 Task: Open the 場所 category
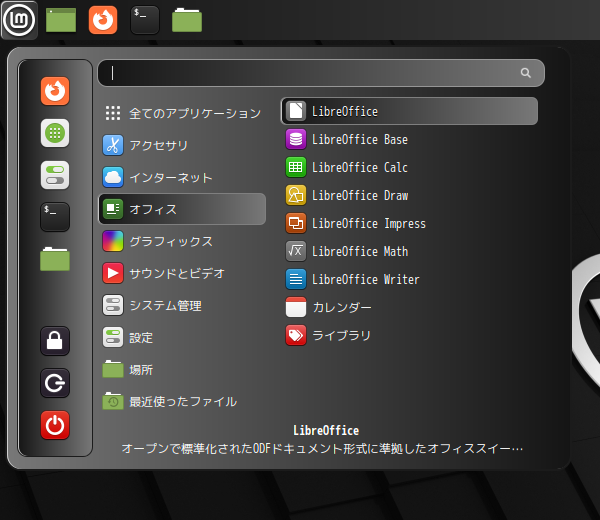pos(182,370)
